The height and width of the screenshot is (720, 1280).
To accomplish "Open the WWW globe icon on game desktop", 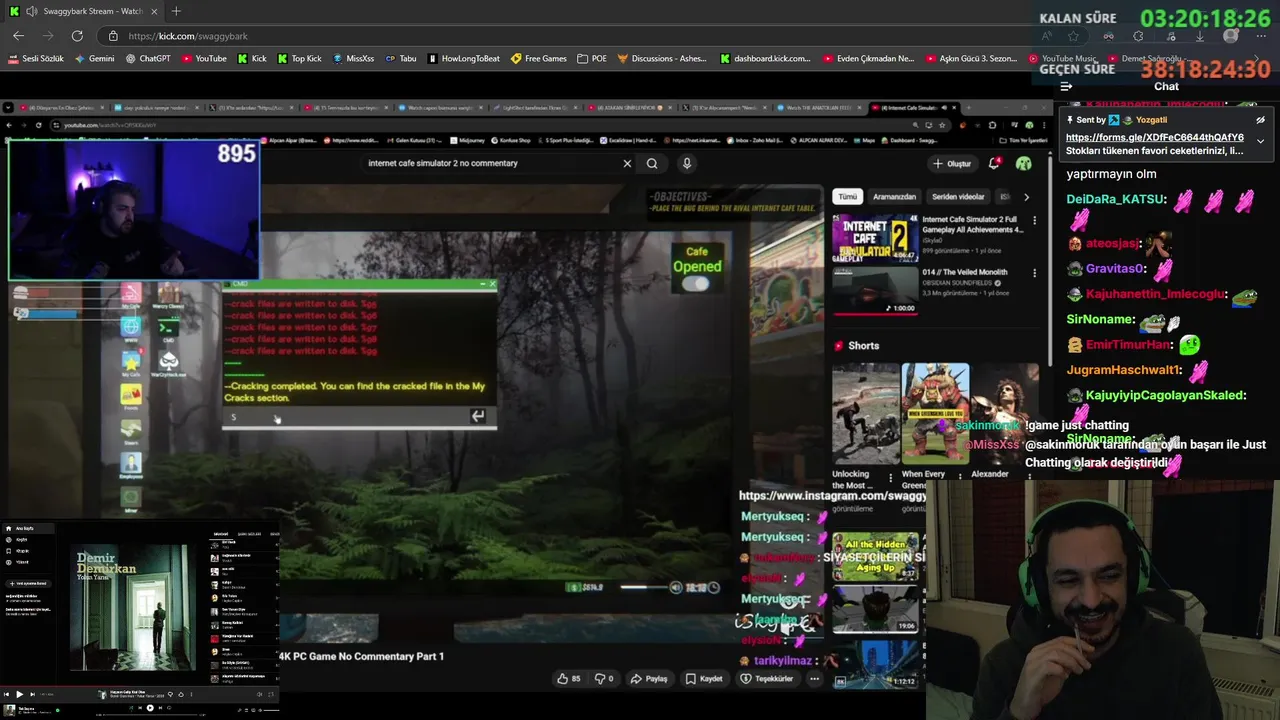I will click(x=131, y=327).
